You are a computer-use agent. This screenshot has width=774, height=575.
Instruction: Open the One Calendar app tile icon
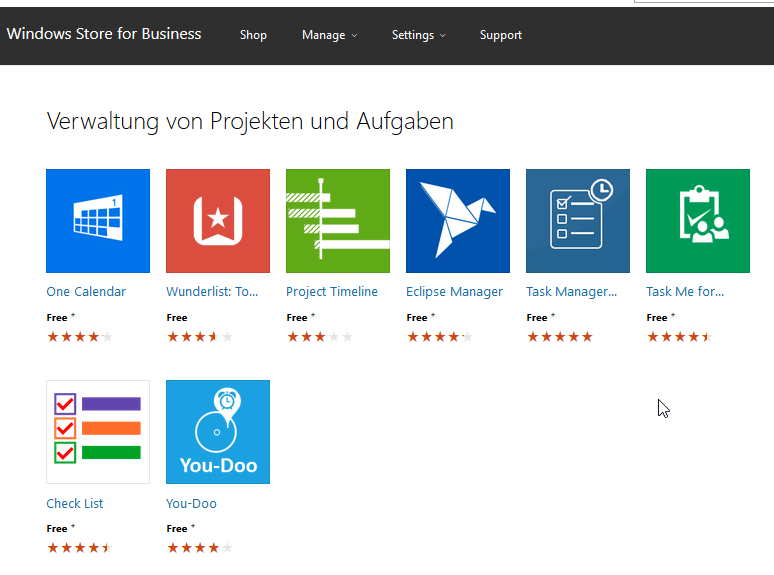[98, 221]
